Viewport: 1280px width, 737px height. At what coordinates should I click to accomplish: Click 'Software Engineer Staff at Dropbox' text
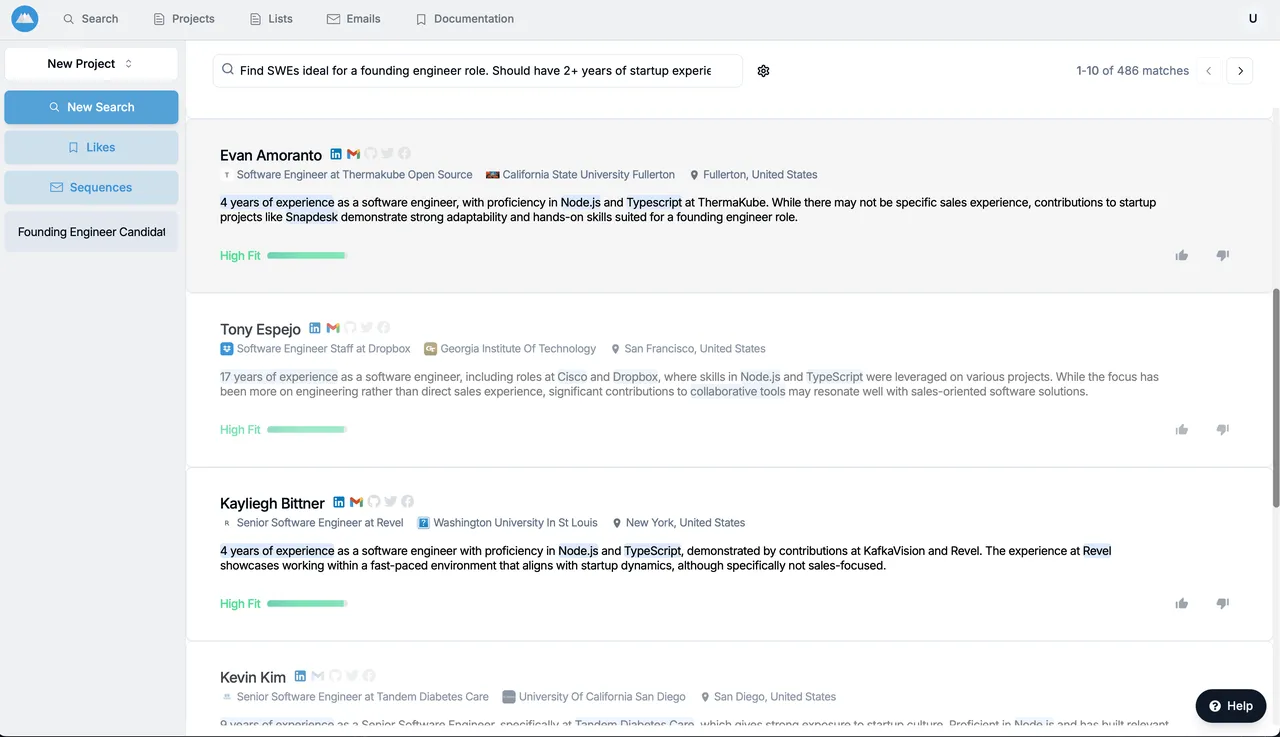324,349
